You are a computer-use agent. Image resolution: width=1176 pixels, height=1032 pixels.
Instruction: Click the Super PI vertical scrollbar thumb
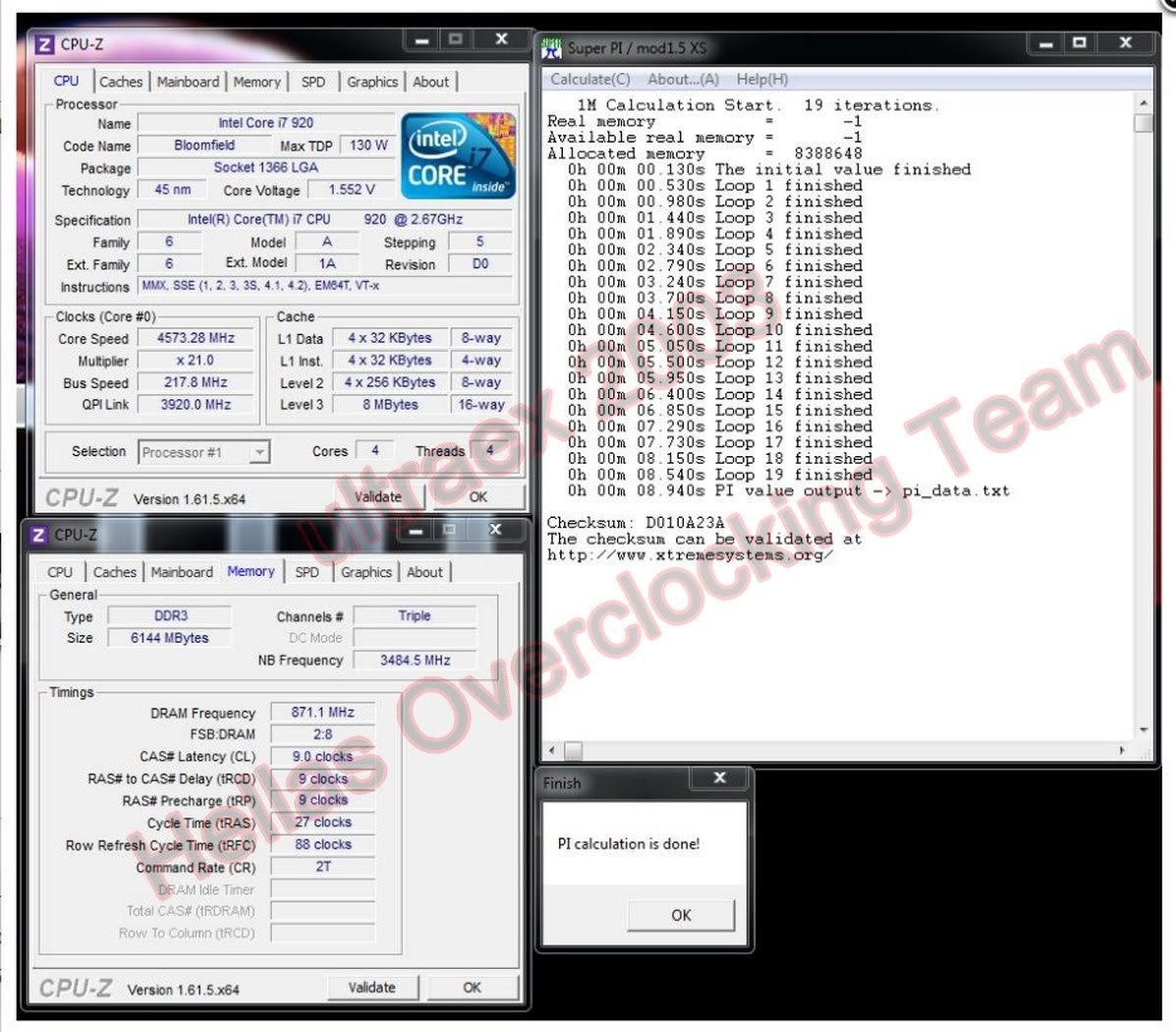1143,123
